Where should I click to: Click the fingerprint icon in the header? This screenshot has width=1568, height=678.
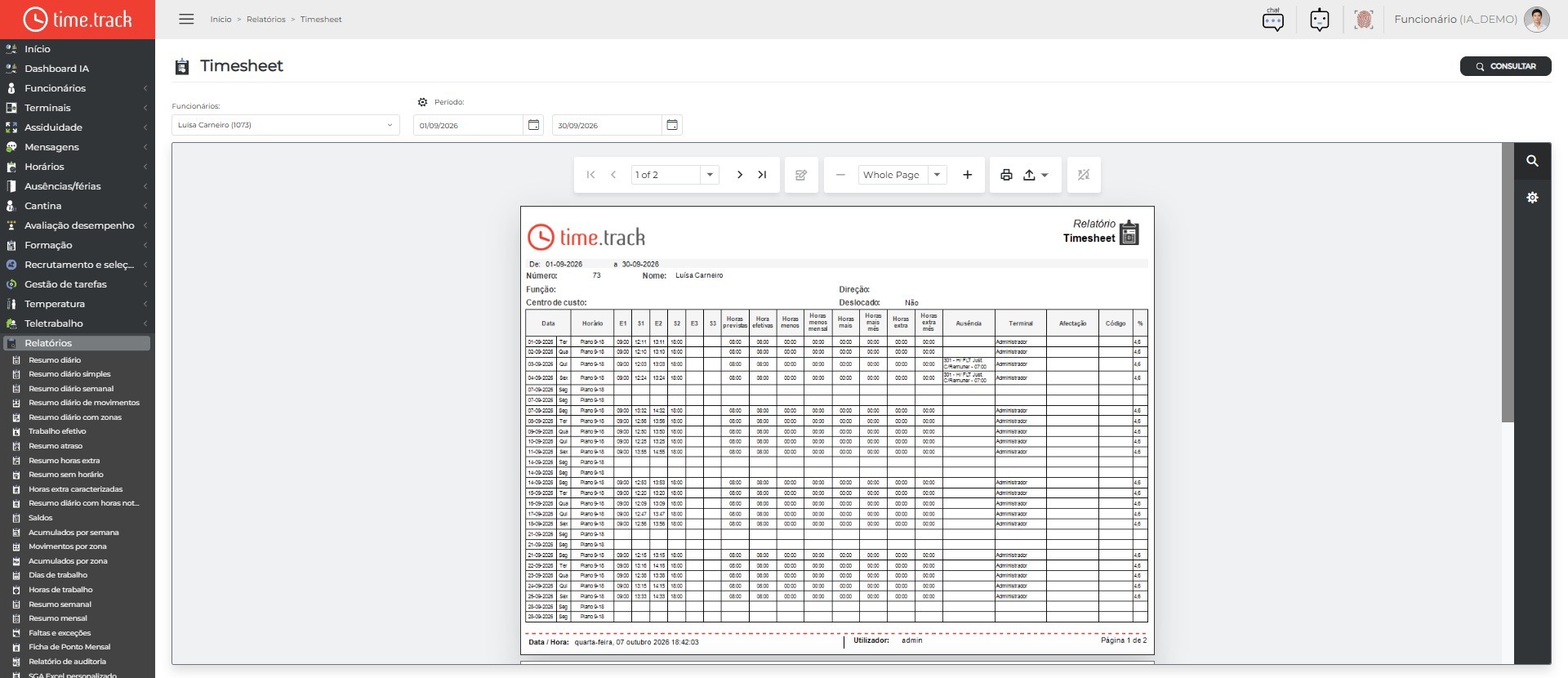coord(1363,20)
